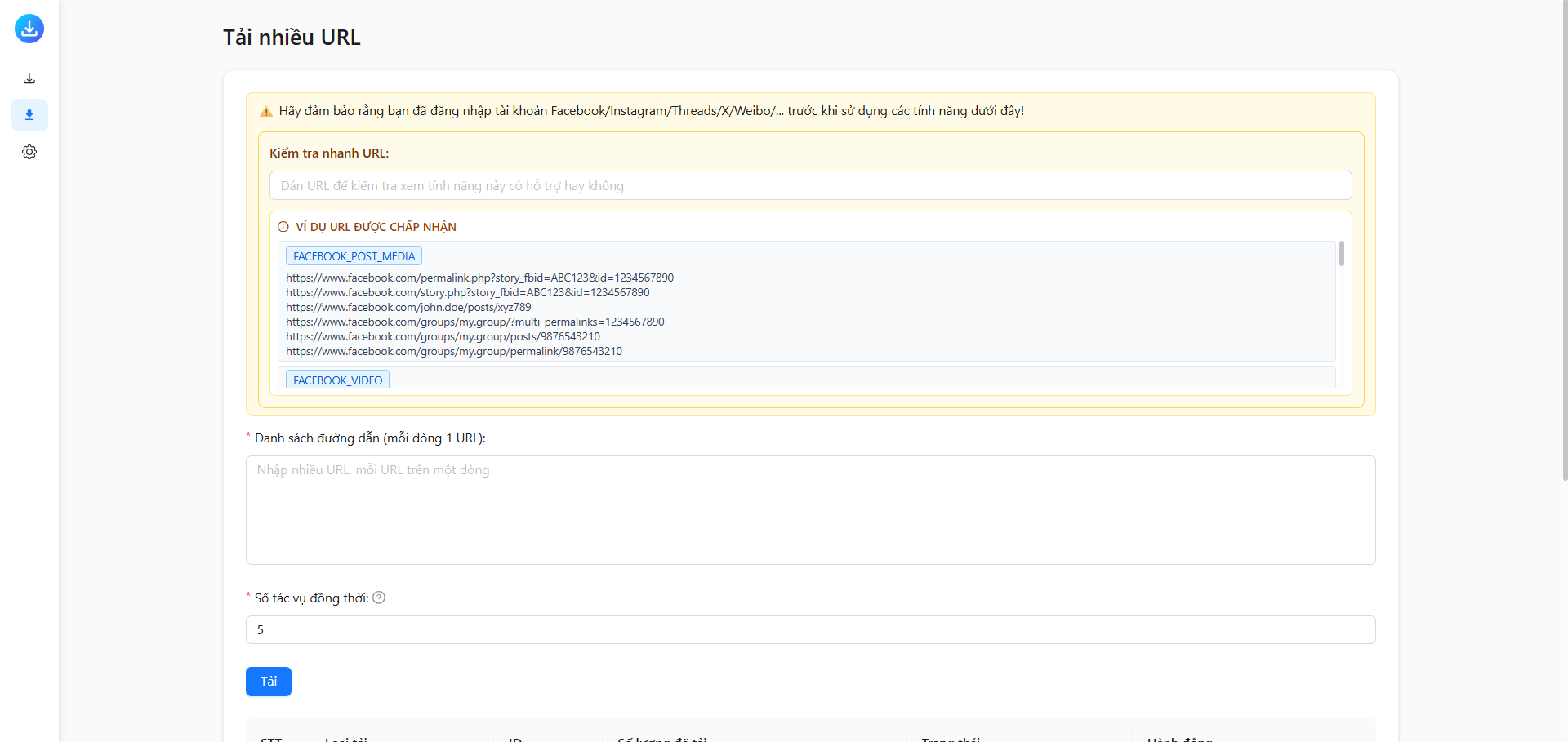The width and height of the screenshot is (1568, 742).
Task: Click the FACEBOOK_VIDEO tag
Action: click(x=337, y=380)
